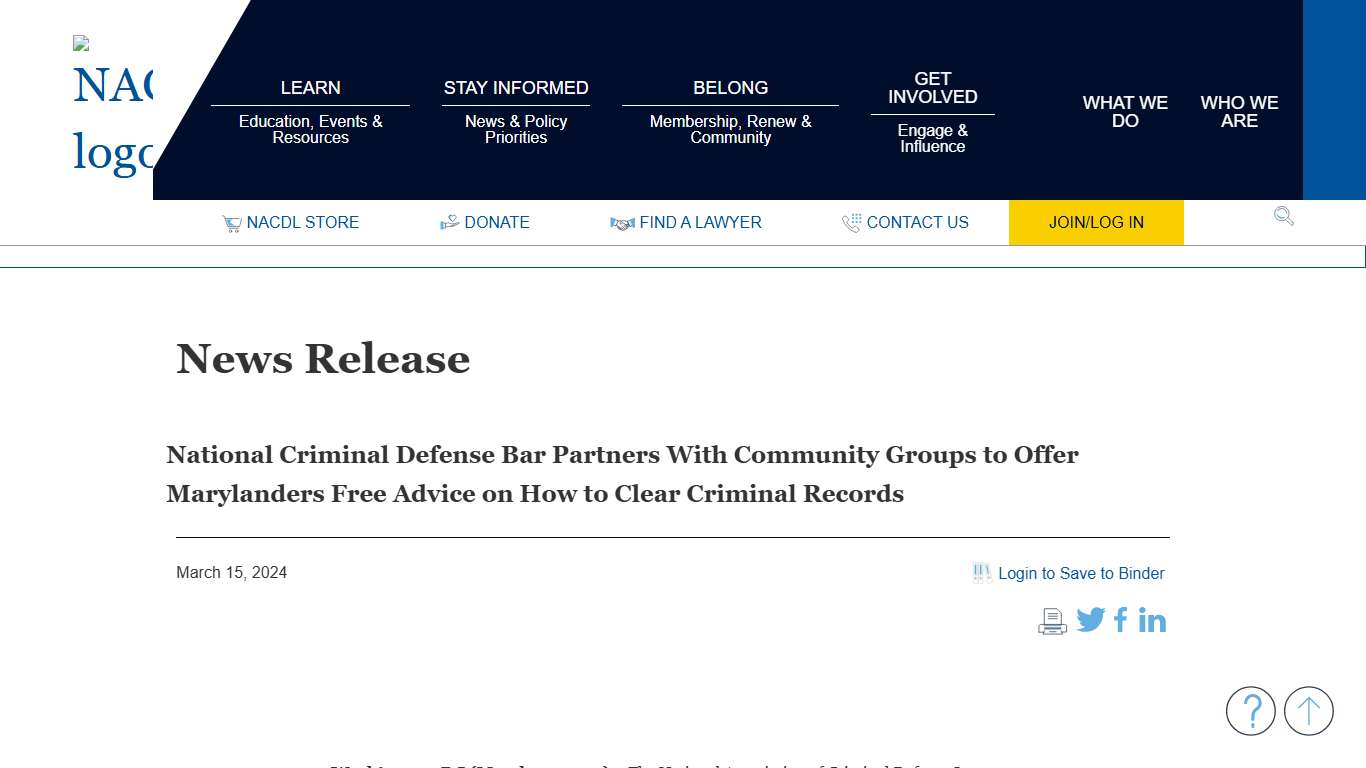Image resolution: width=1366 pixels, height=768 pixels.
Task: Expand the BELONG membership menu
Action: coord(730,88)
